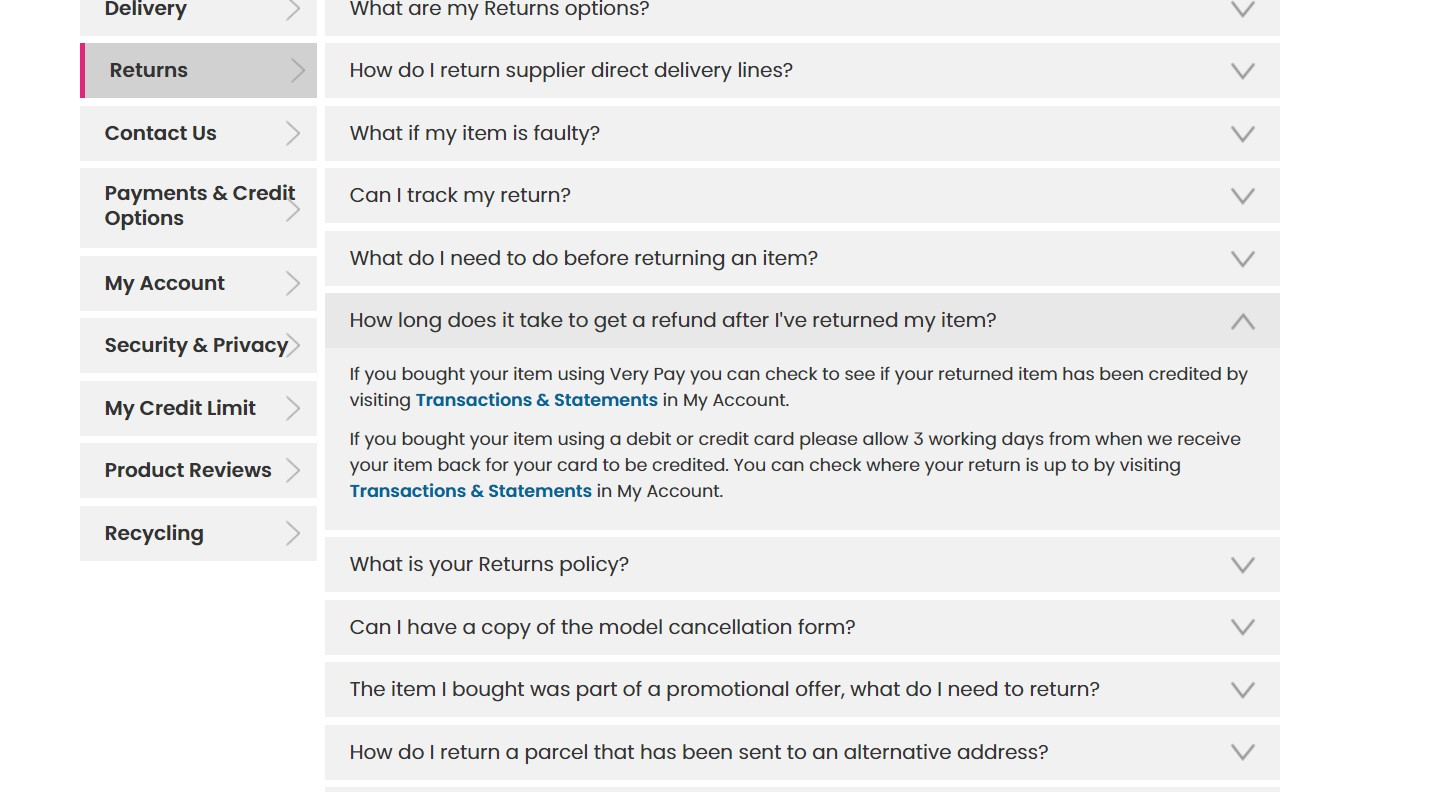Select the Delivery help category

[x=198, y=12]
